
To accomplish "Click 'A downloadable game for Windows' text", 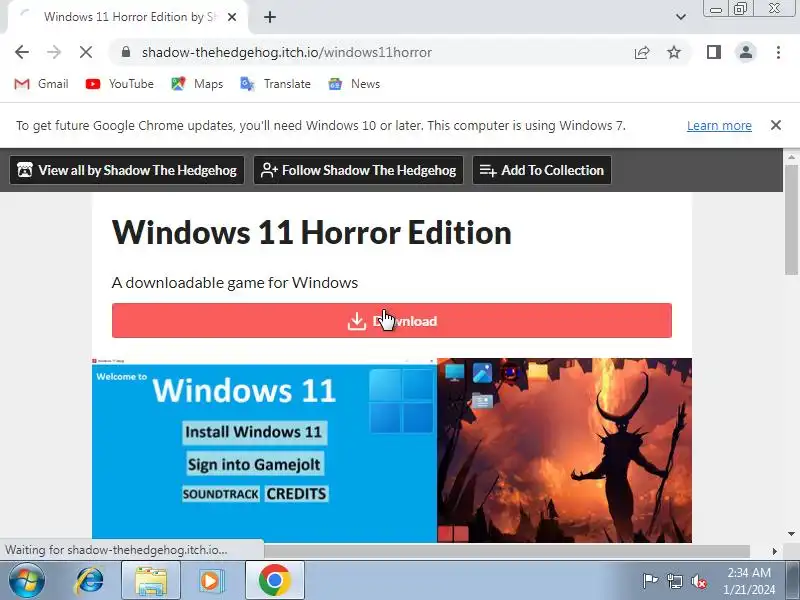I will coord(235,283).
